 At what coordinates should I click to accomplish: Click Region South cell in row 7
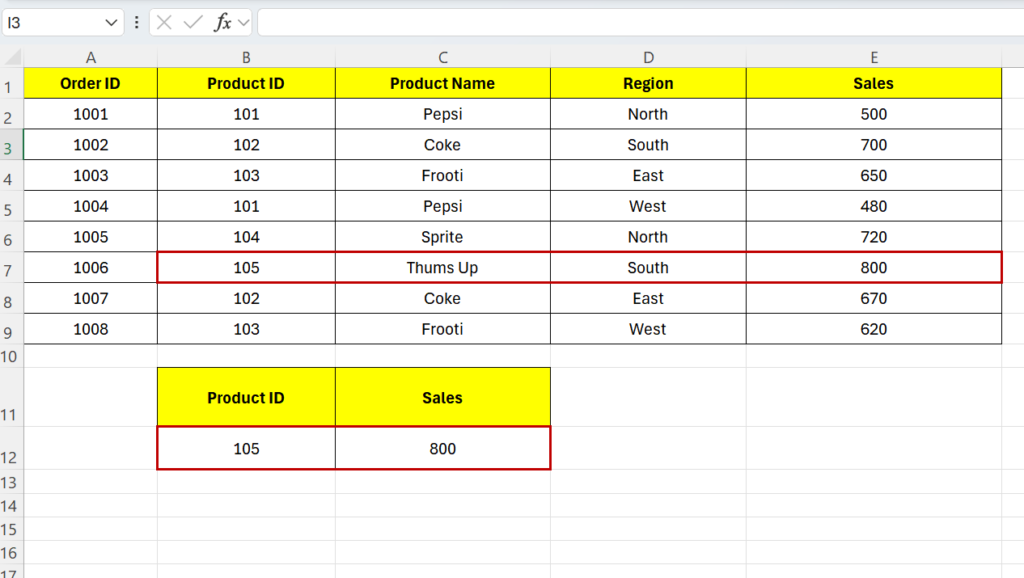coord(648,268)
